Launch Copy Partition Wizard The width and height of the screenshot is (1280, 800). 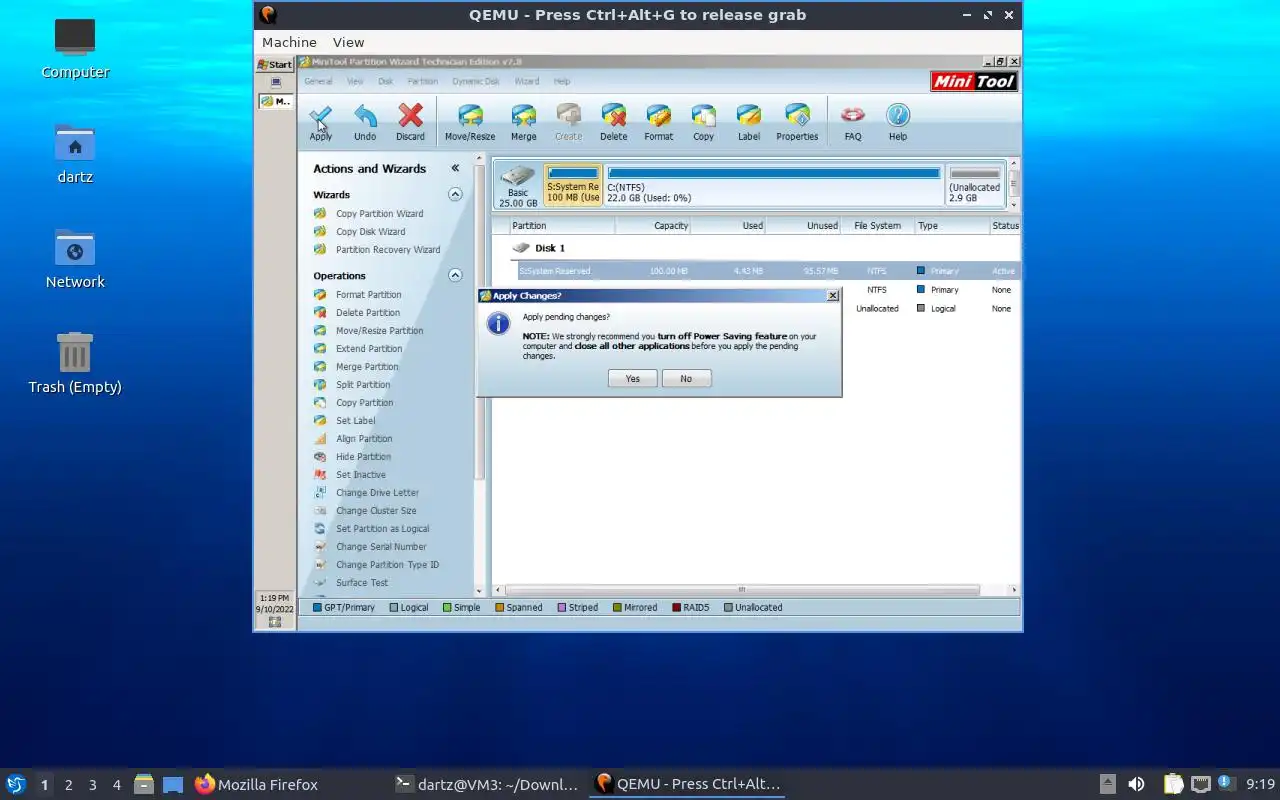pos(379,214)
